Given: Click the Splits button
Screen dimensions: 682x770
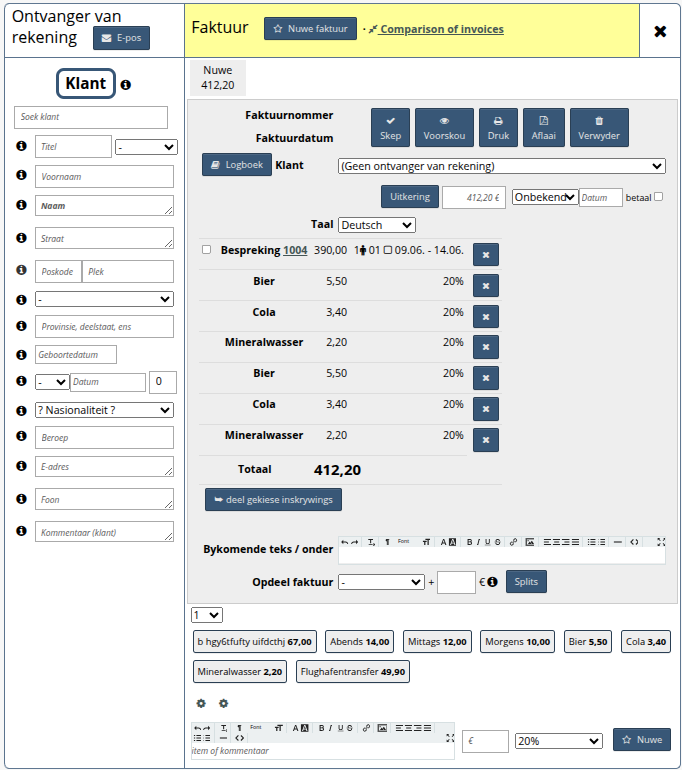Looking at the screenshot, I should (x=526, y=581).
